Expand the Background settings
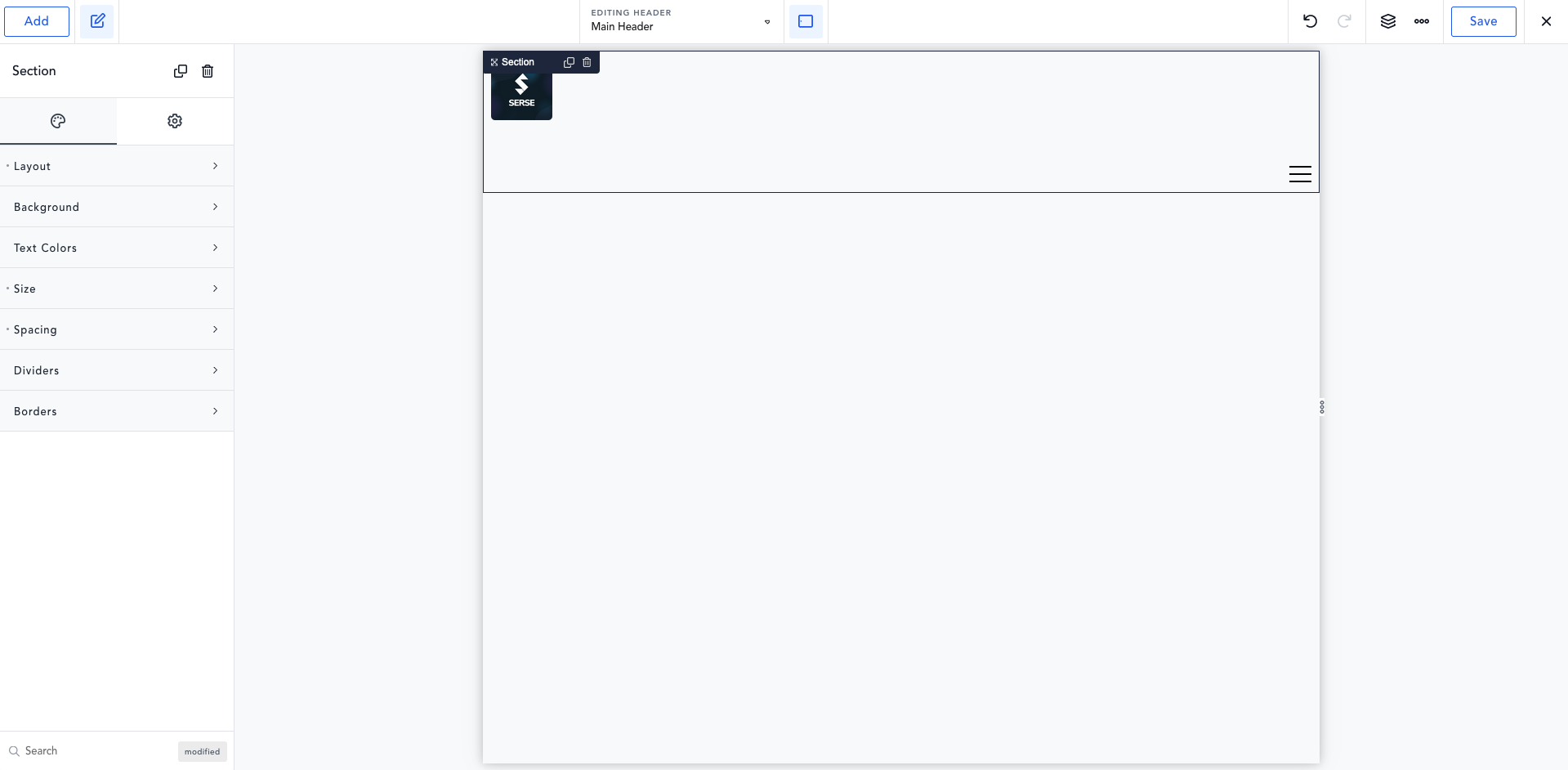 117,207
